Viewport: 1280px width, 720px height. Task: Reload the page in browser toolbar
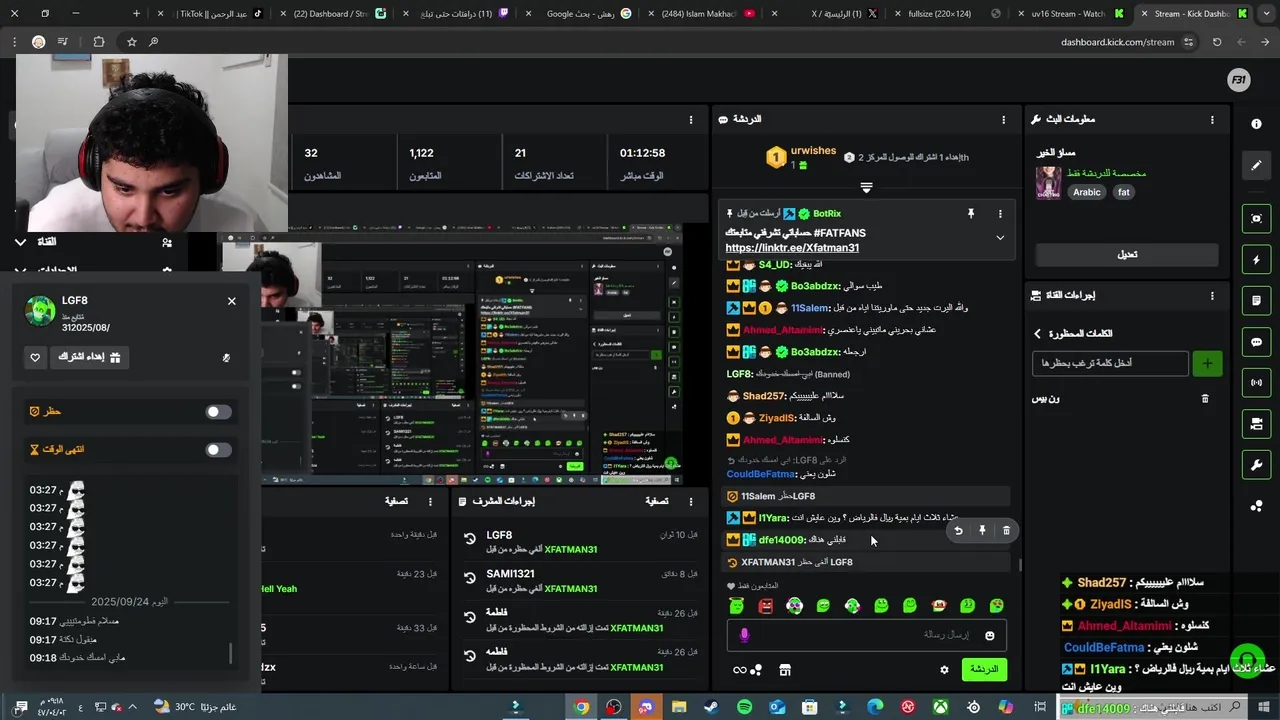click(x=1217, y=42)
